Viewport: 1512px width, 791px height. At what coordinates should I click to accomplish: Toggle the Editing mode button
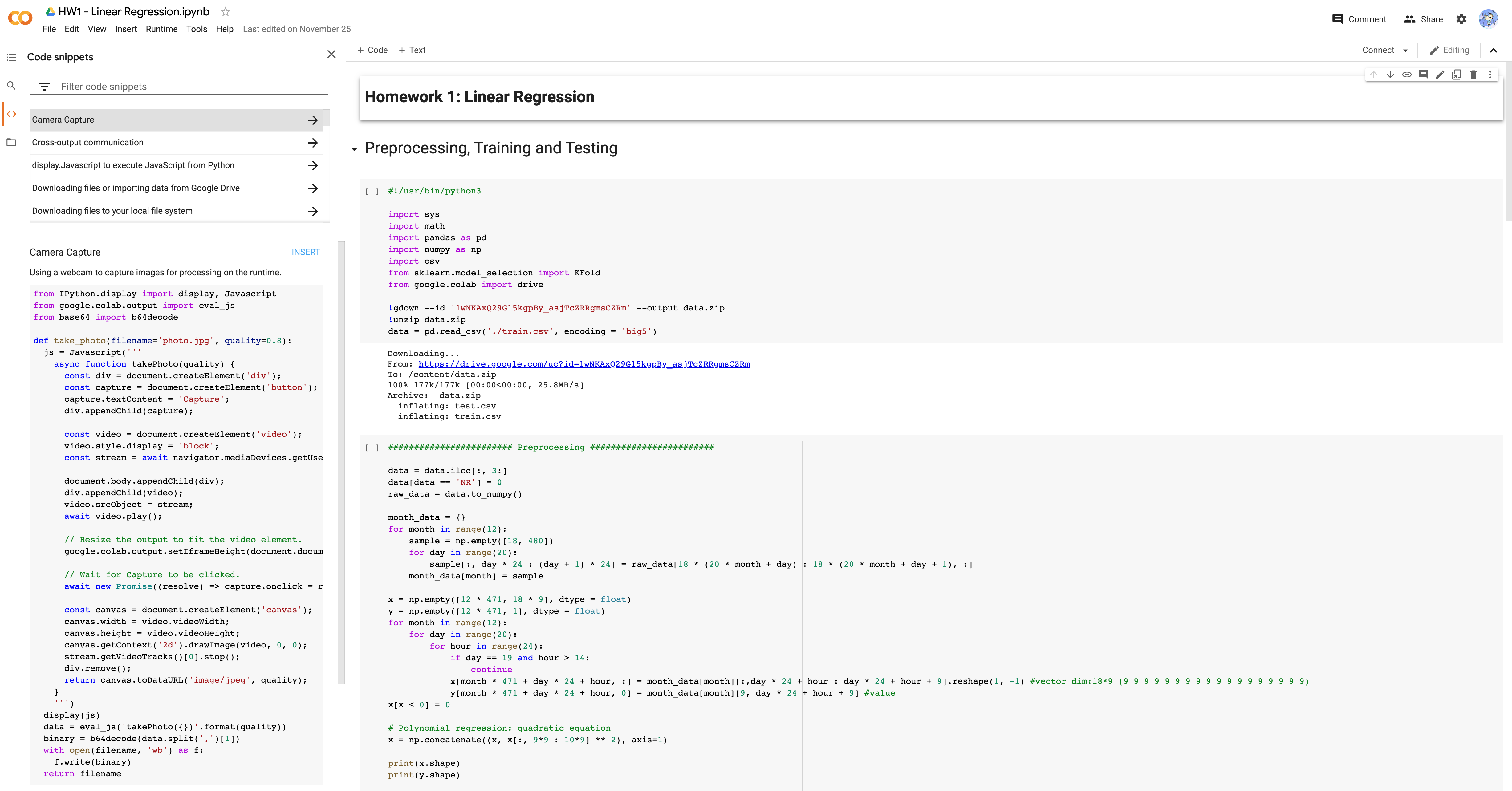(x=1449, y=50)
